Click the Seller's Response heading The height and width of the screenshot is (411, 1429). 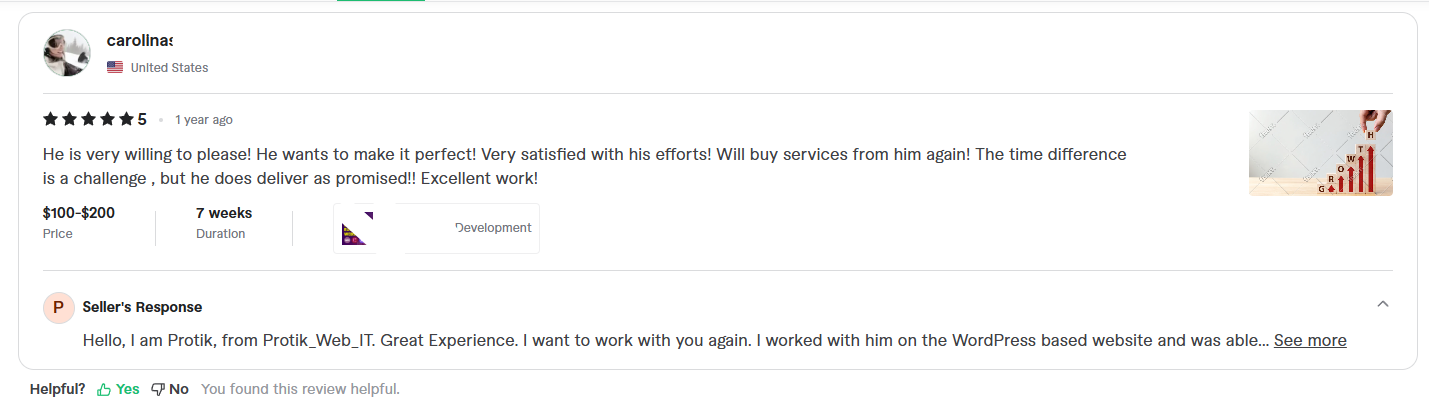pos(142,307)
